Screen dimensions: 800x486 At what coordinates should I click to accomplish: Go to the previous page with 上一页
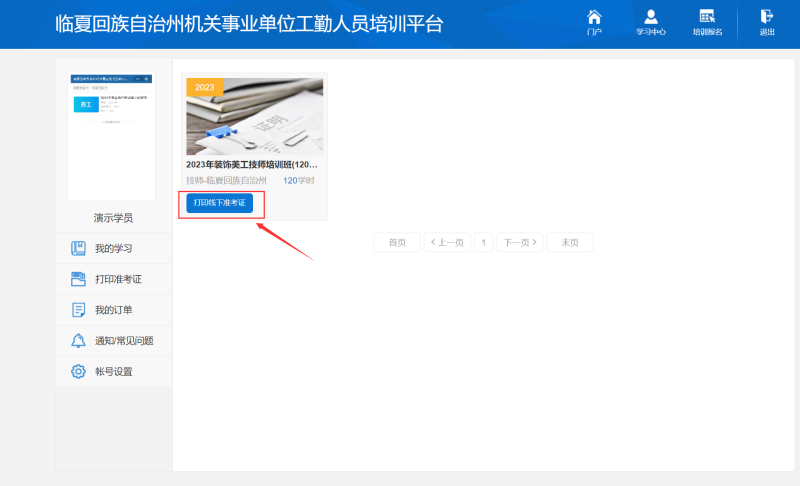pyautogui.click(x=446, y=242)
